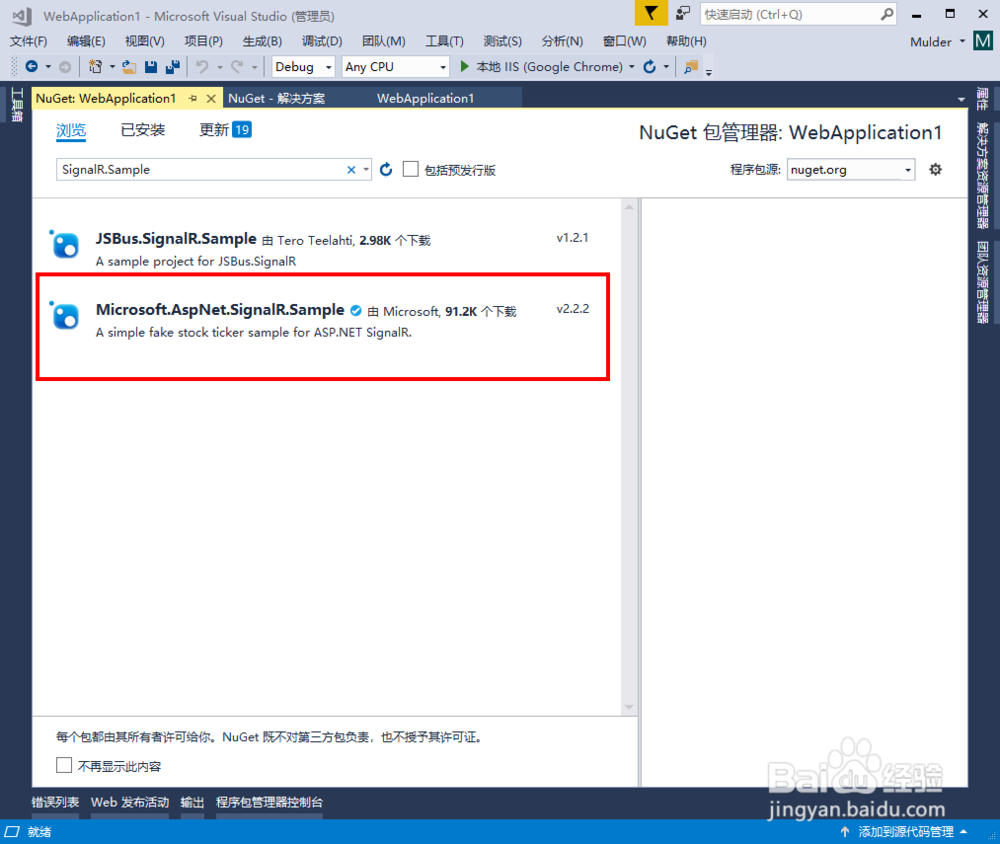The image size is (1000, 844).
Task: Click the Microsoft.AspNet.SignalR.Sample package icon
Action: (64, 316)
